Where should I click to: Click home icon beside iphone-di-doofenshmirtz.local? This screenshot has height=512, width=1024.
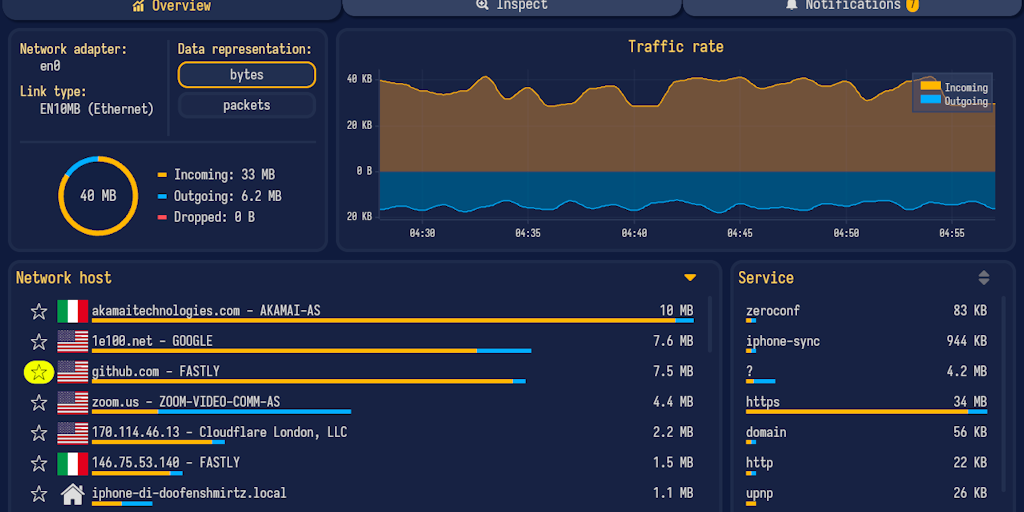72,494
